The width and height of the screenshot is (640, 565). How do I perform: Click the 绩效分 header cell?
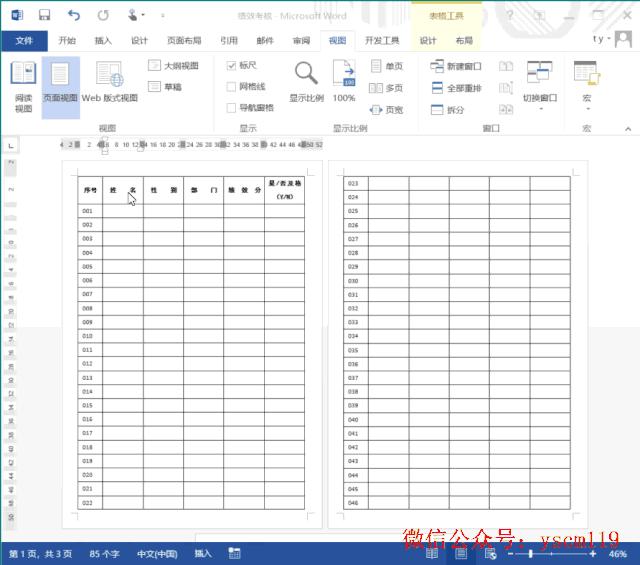[244, 190]
